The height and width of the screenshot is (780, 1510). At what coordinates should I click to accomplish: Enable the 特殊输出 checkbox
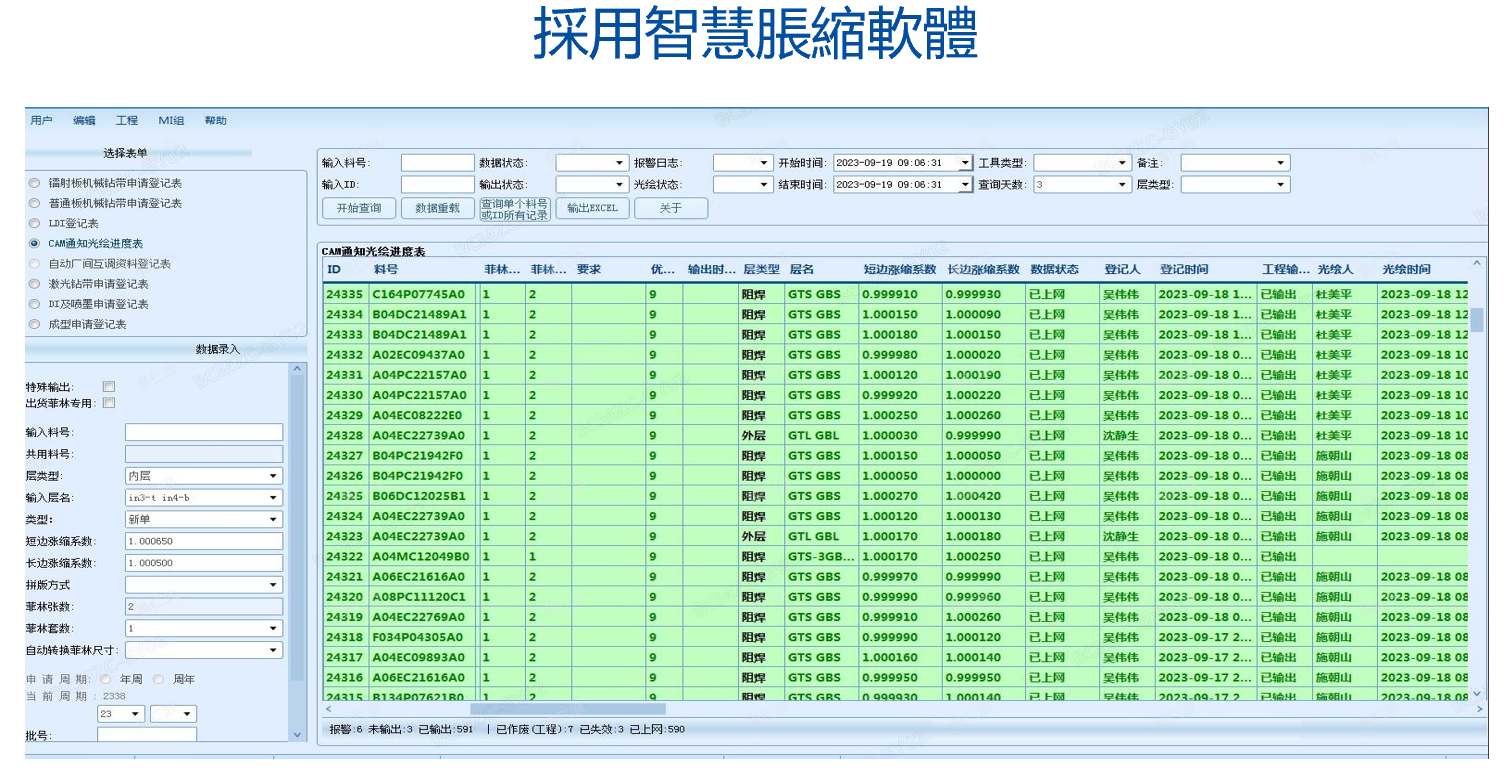click(x=109, y=387)
